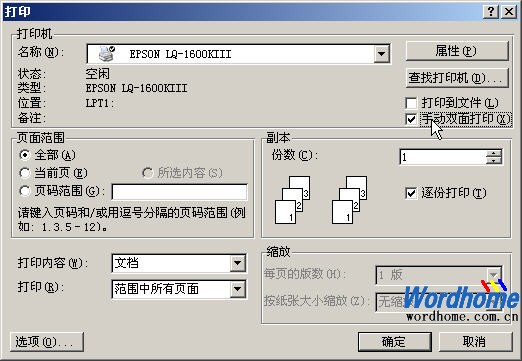Image resolution: width=522 pixels, height=361 pixels.
Task: Open the 打印内容(W) dropdown showing 文档
Action: coord(237,263)
